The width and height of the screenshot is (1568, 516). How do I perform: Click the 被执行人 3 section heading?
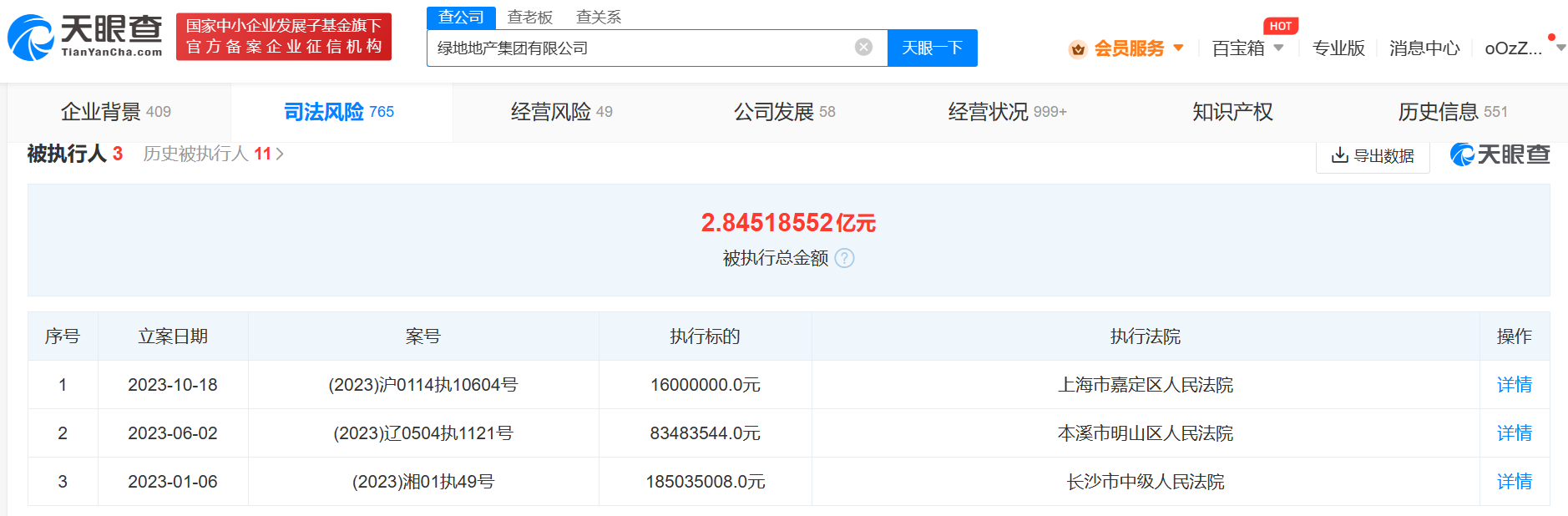(x=75, y=154)
